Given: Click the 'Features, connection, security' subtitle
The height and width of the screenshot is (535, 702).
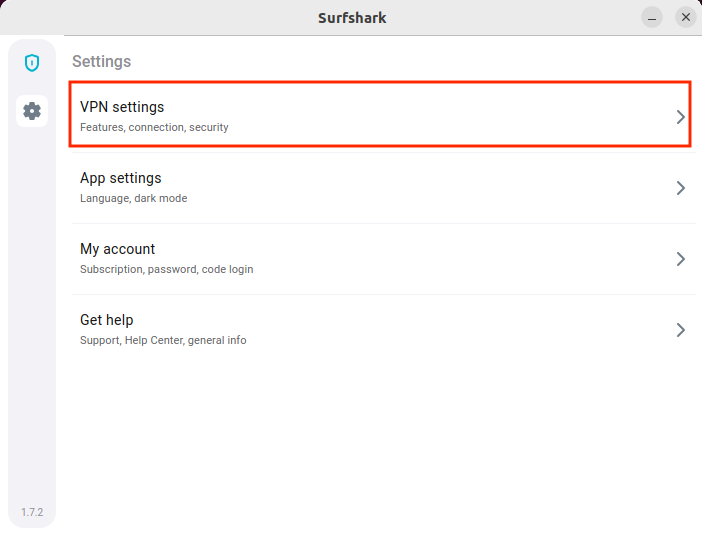Looking at the screenshot, I should point(154,128).
